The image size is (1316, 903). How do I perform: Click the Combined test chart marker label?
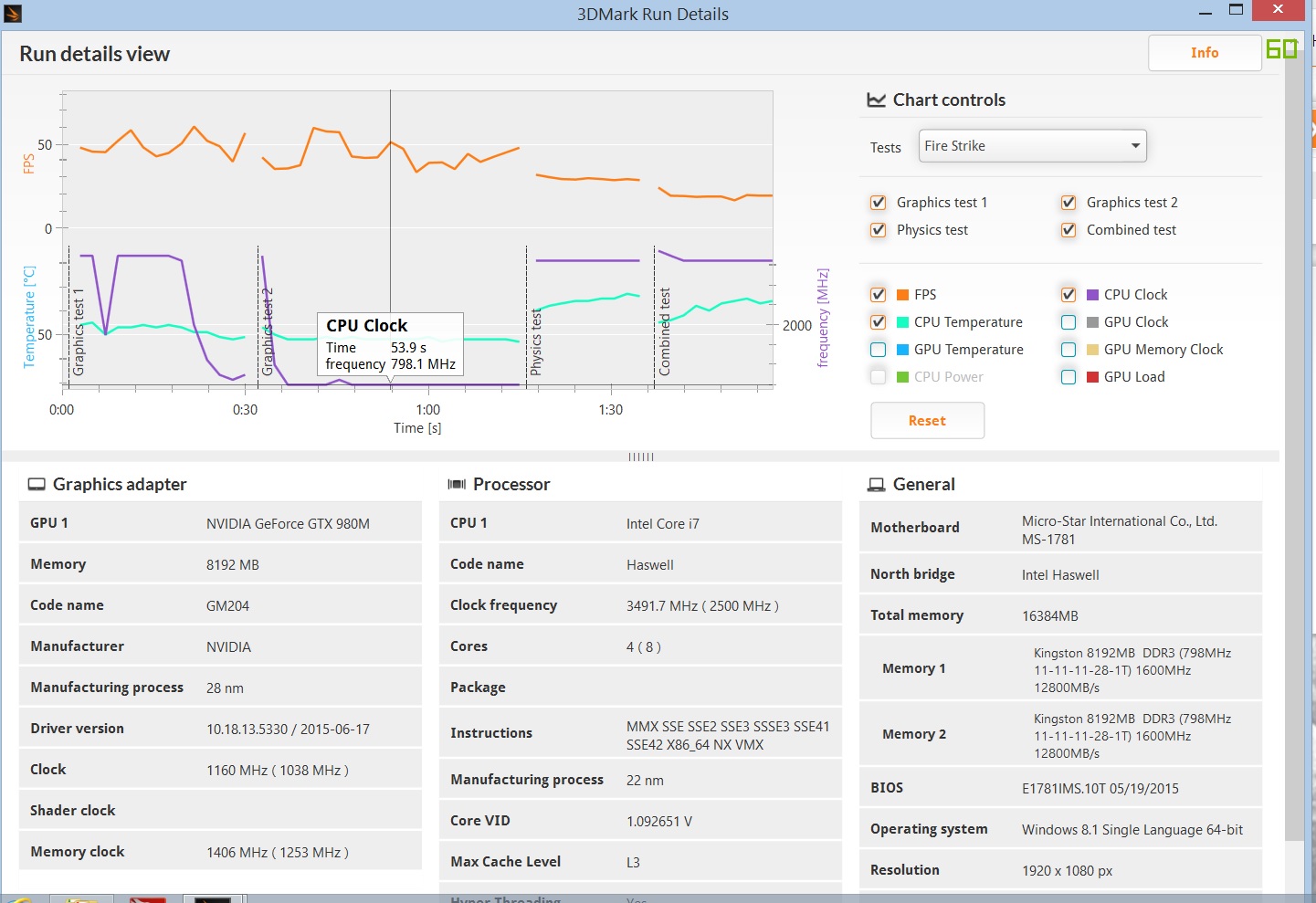[665, 332]
